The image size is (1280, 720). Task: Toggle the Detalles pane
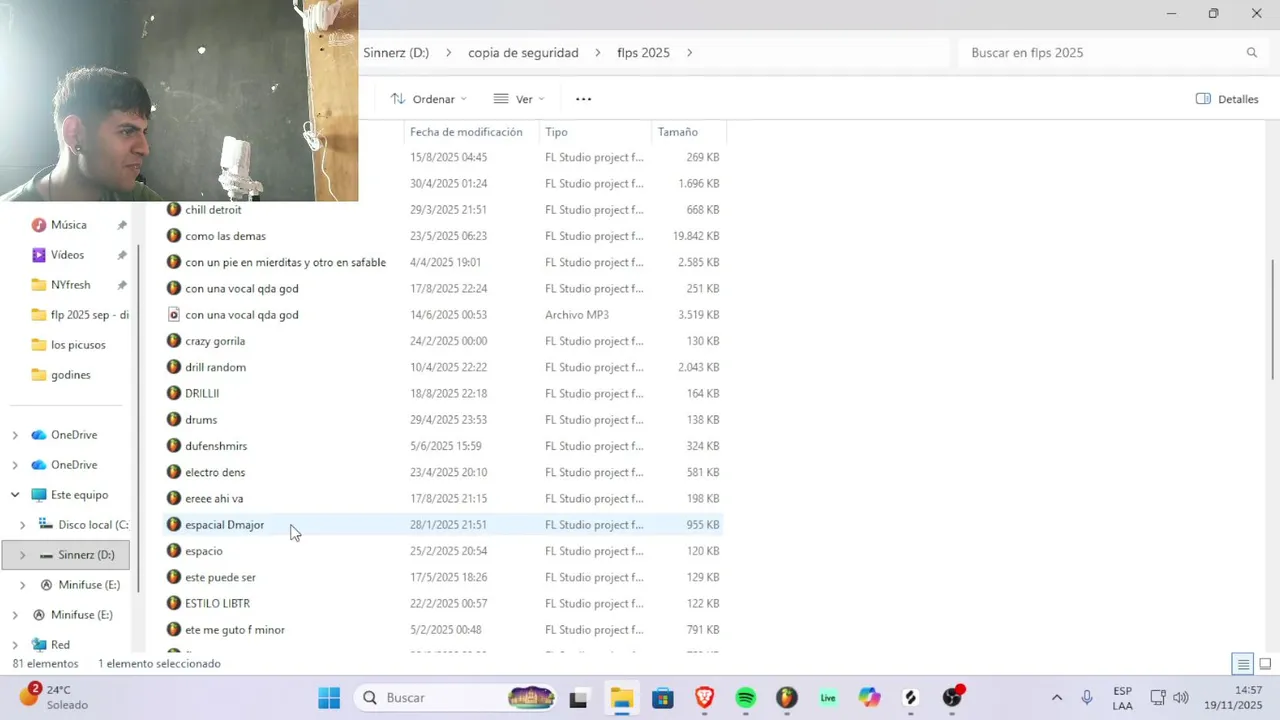click(1227, 99)
